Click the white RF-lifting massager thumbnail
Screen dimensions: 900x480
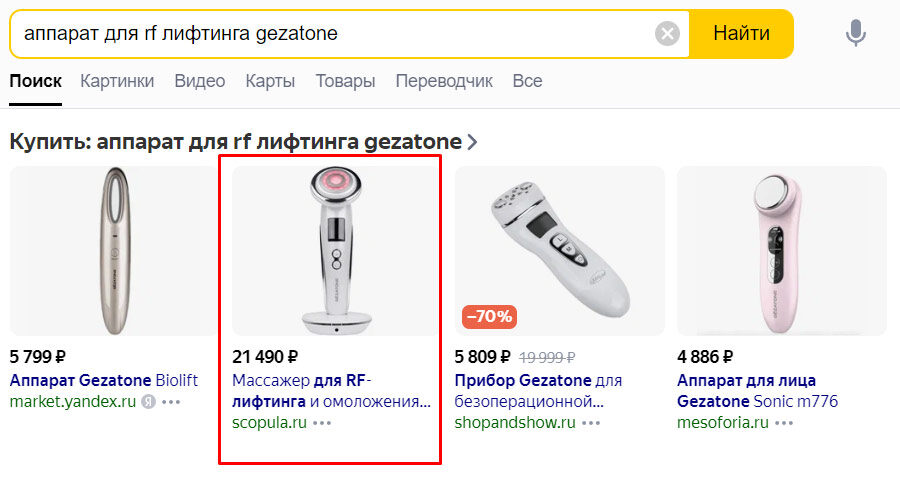pos(337,250)
